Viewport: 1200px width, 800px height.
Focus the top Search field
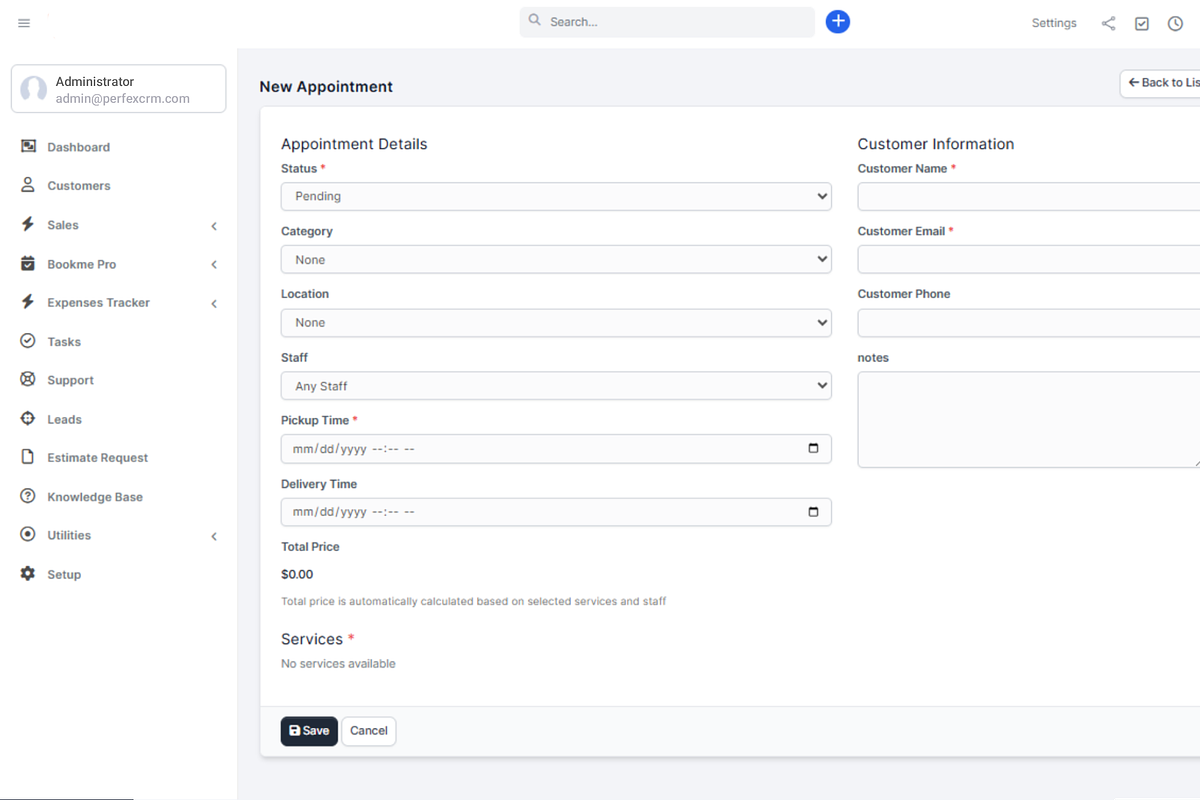tap(667, 22)
